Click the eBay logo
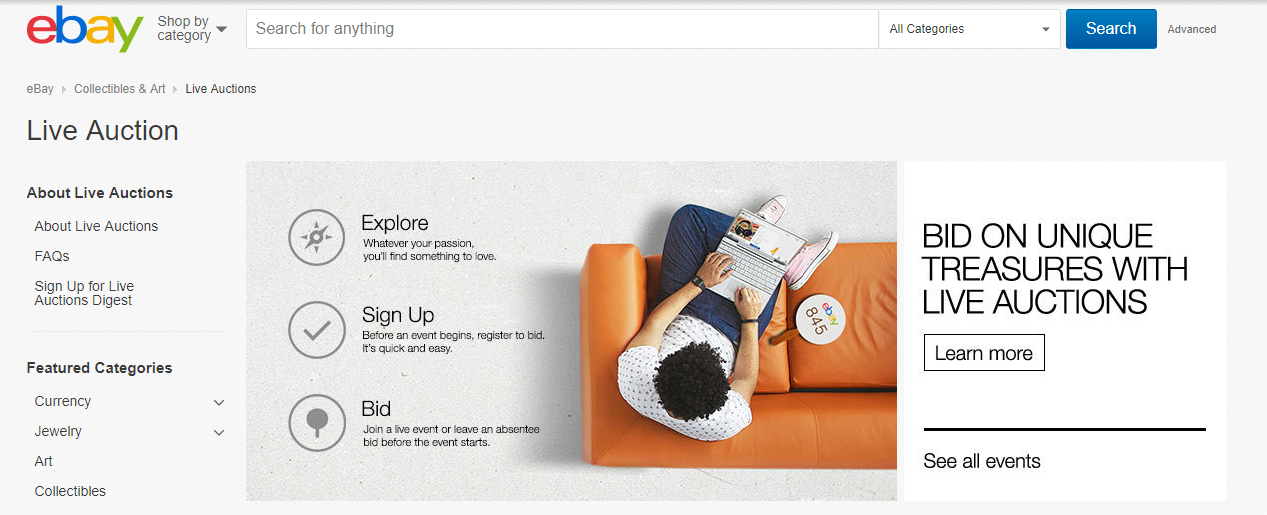 coord(85,29)
